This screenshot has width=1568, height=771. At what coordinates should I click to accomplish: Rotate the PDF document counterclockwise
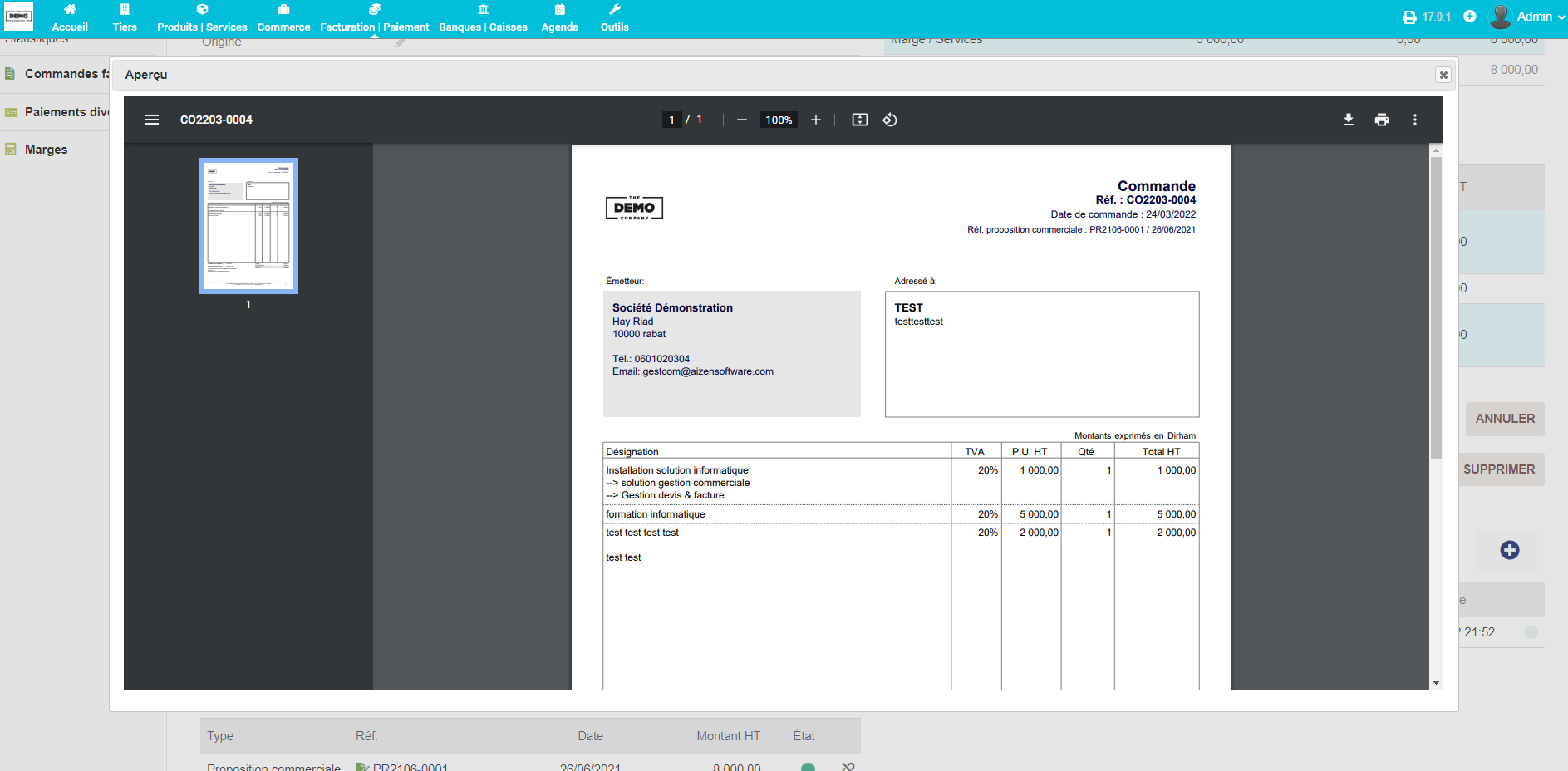coord(890,120)
